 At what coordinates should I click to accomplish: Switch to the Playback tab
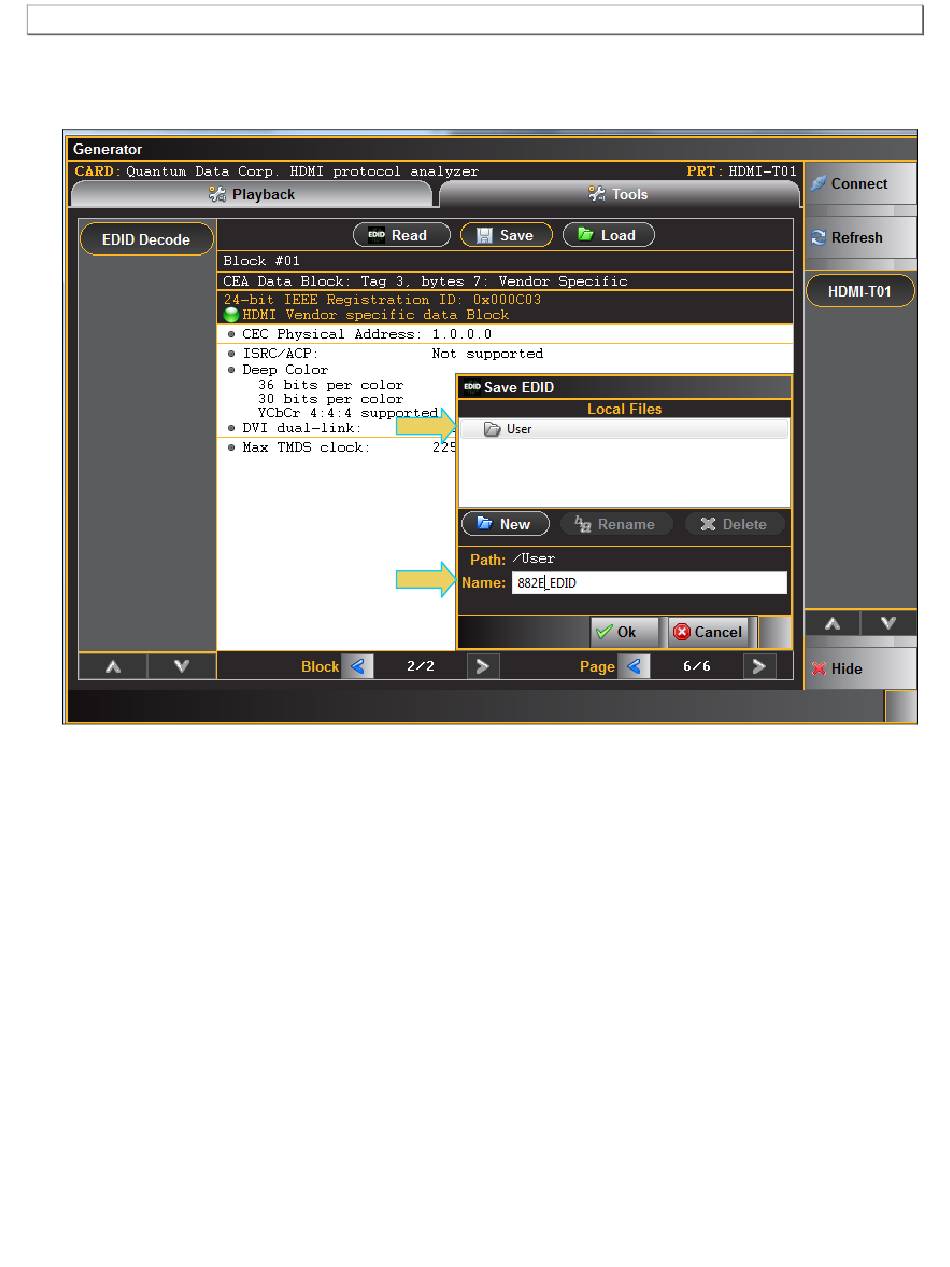coord(251,194)
